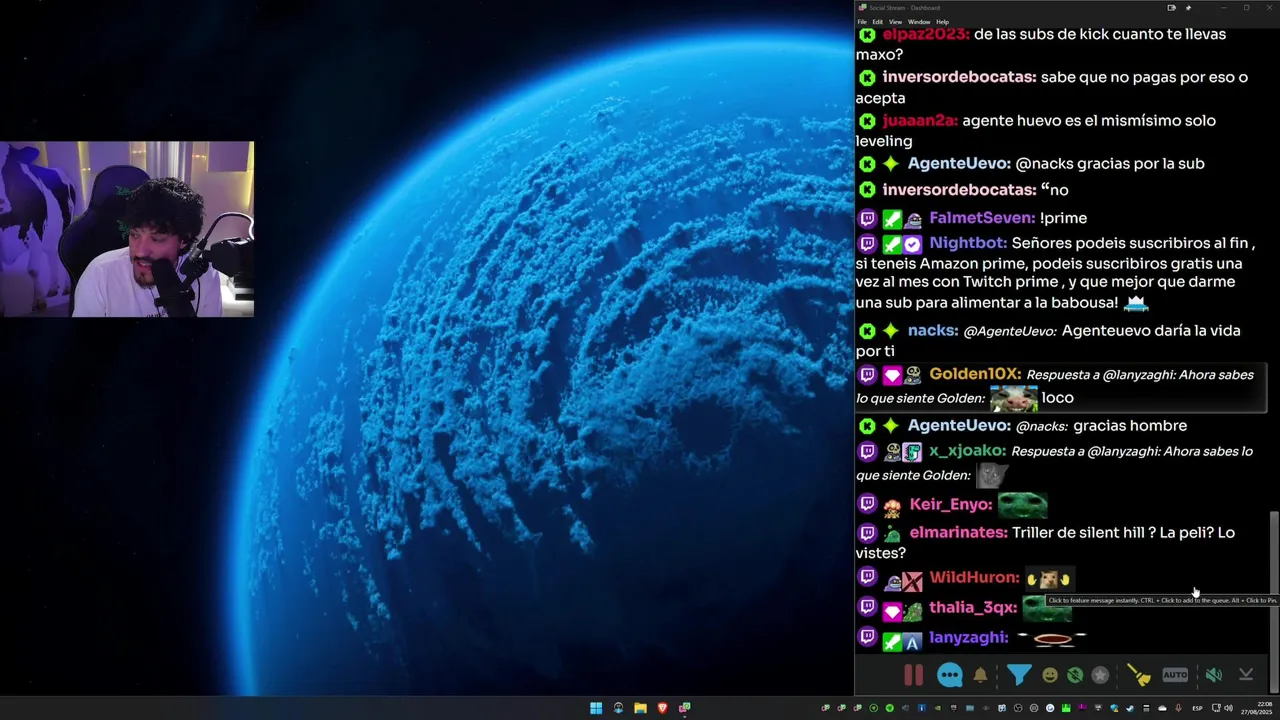Screen dimensions: 1280x720
Task: Click the pin window icon in title bar
Action: 1188,7
